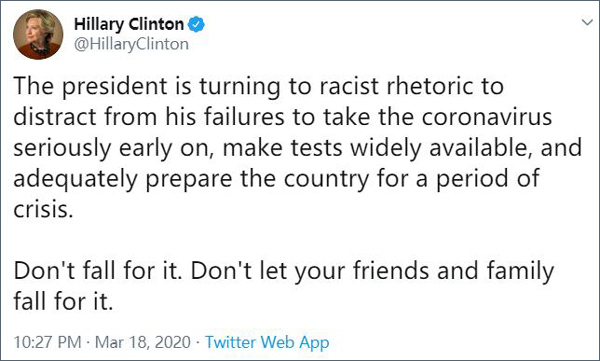600x361 pixels.
Task: Click the last line "fall for it."
Action: tap(64, 301)
